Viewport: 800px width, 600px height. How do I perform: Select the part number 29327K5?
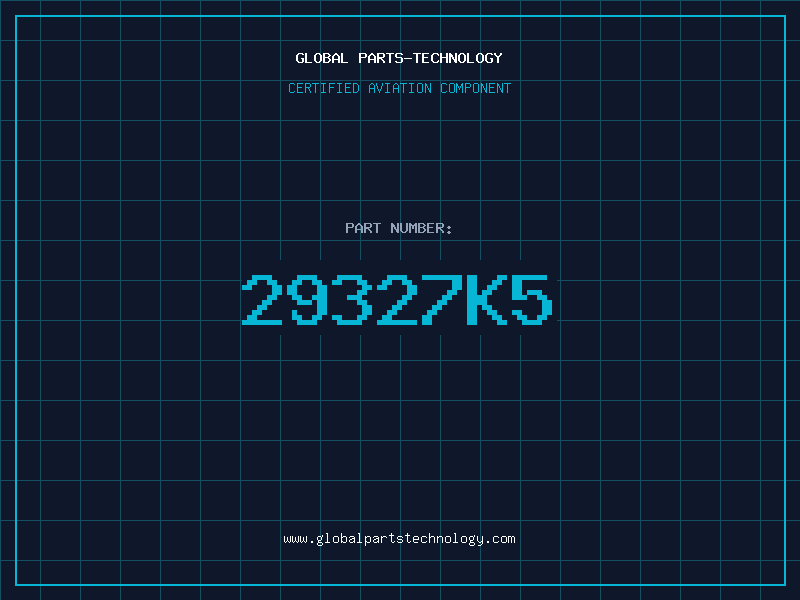tap(397, 299)
